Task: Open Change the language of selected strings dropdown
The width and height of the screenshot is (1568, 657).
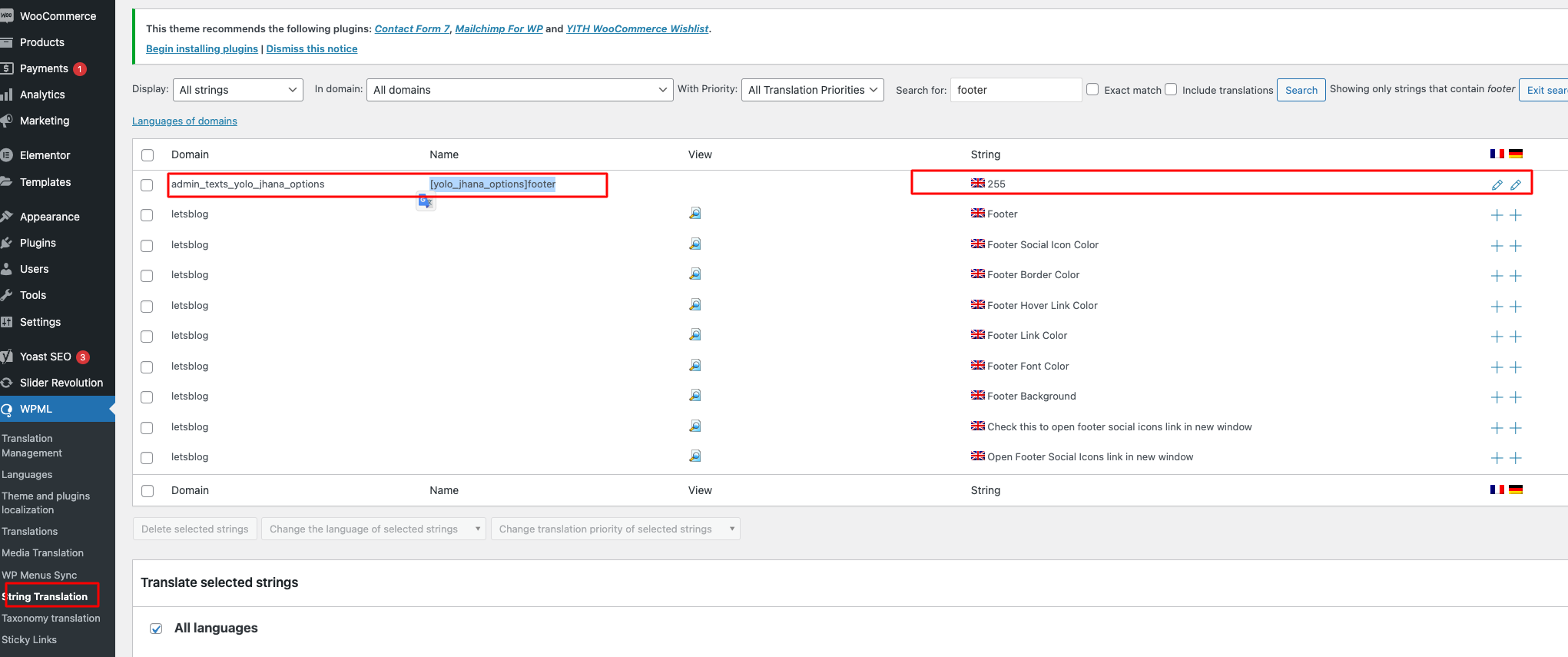Action: (x=373, y=529)
